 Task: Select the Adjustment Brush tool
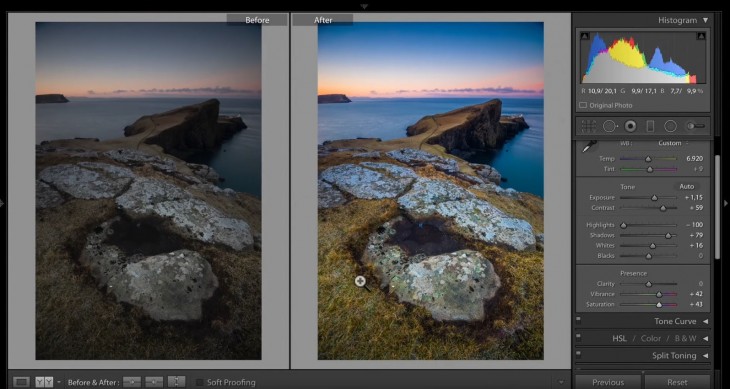(696, 126)
